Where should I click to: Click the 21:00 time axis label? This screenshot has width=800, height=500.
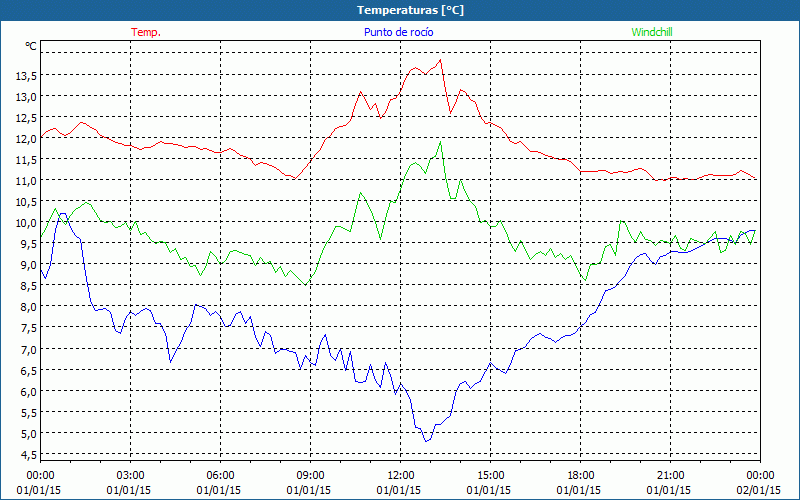670,476
